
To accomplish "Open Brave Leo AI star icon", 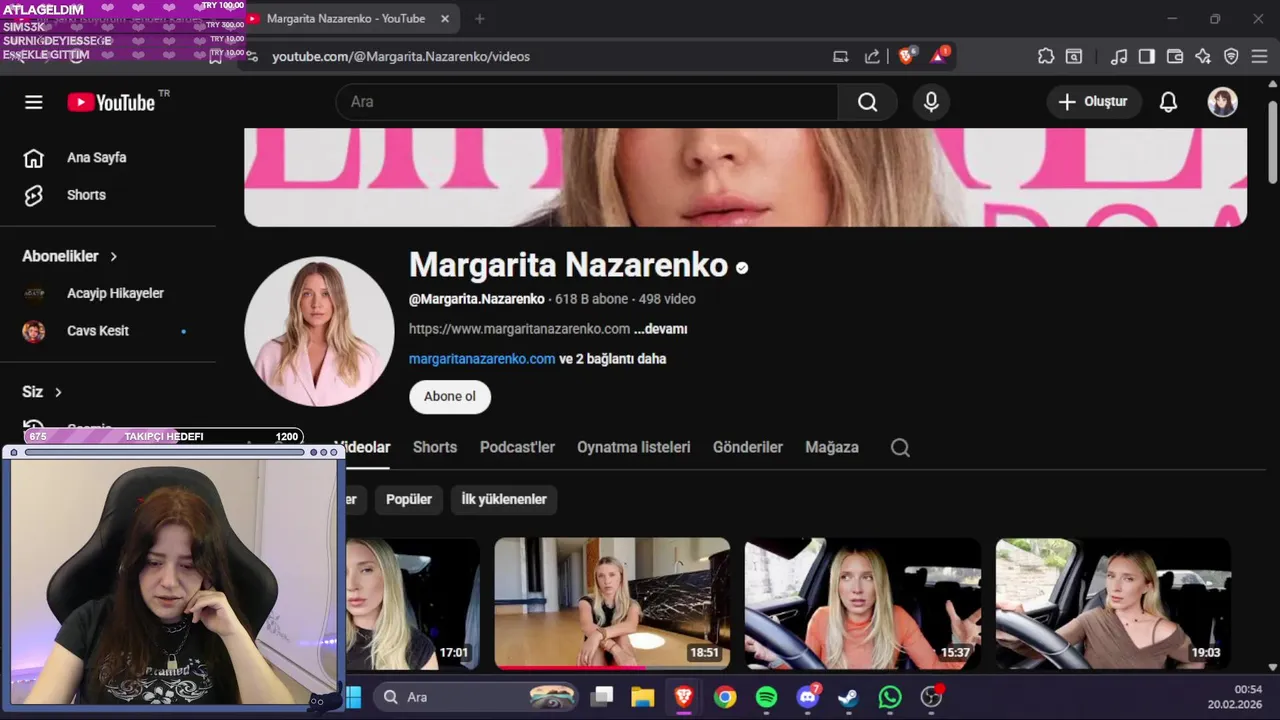I will (1203, 56).
